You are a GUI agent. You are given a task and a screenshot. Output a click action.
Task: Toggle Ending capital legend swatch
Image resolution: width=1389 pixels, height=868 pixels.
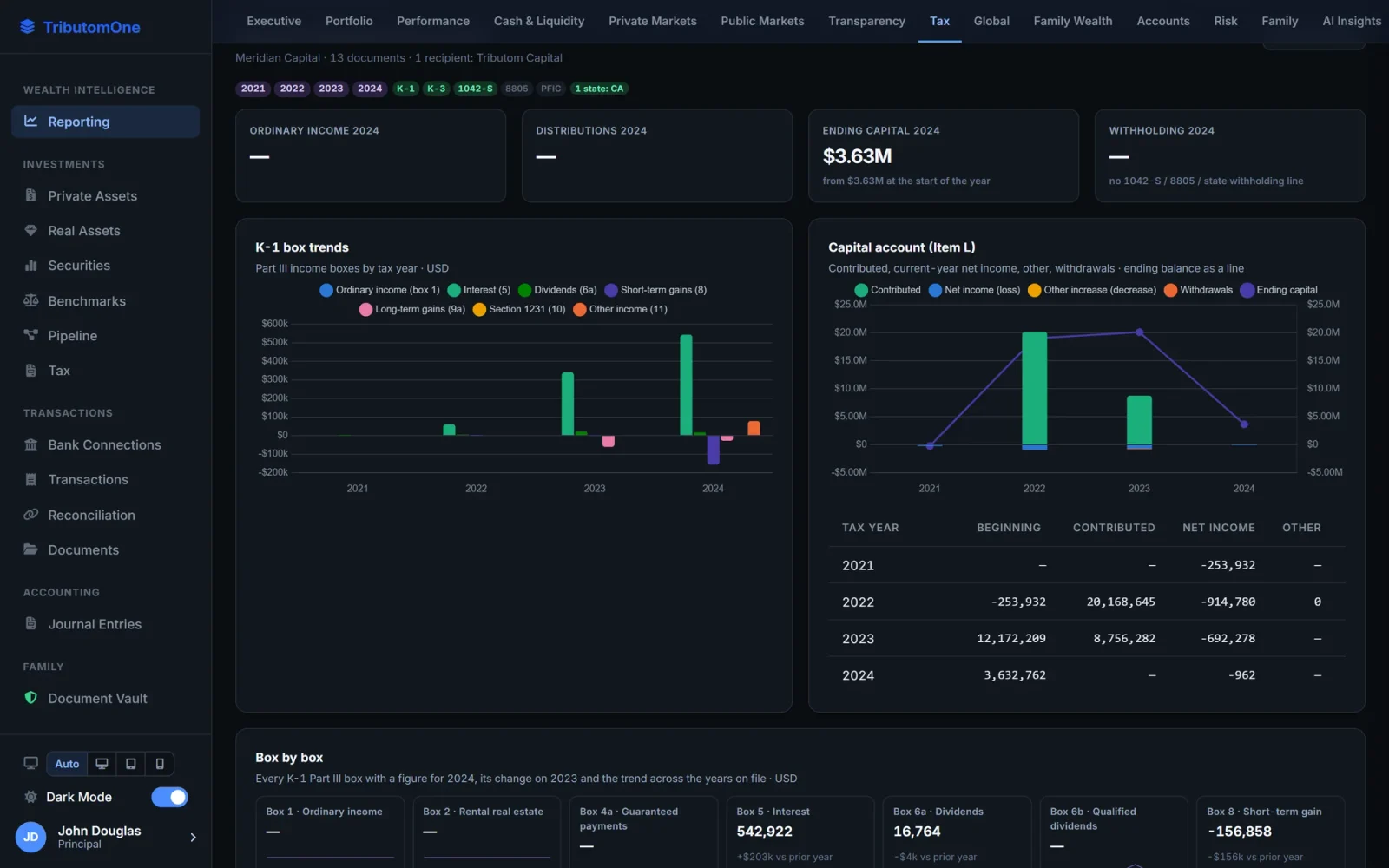coord(1247,290)
